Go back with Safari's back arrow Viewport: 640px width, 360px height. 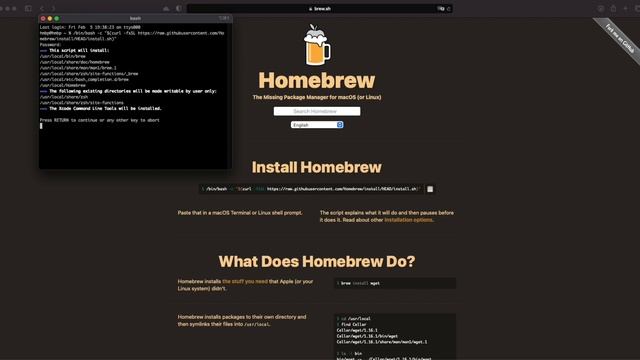coord(42,8)
